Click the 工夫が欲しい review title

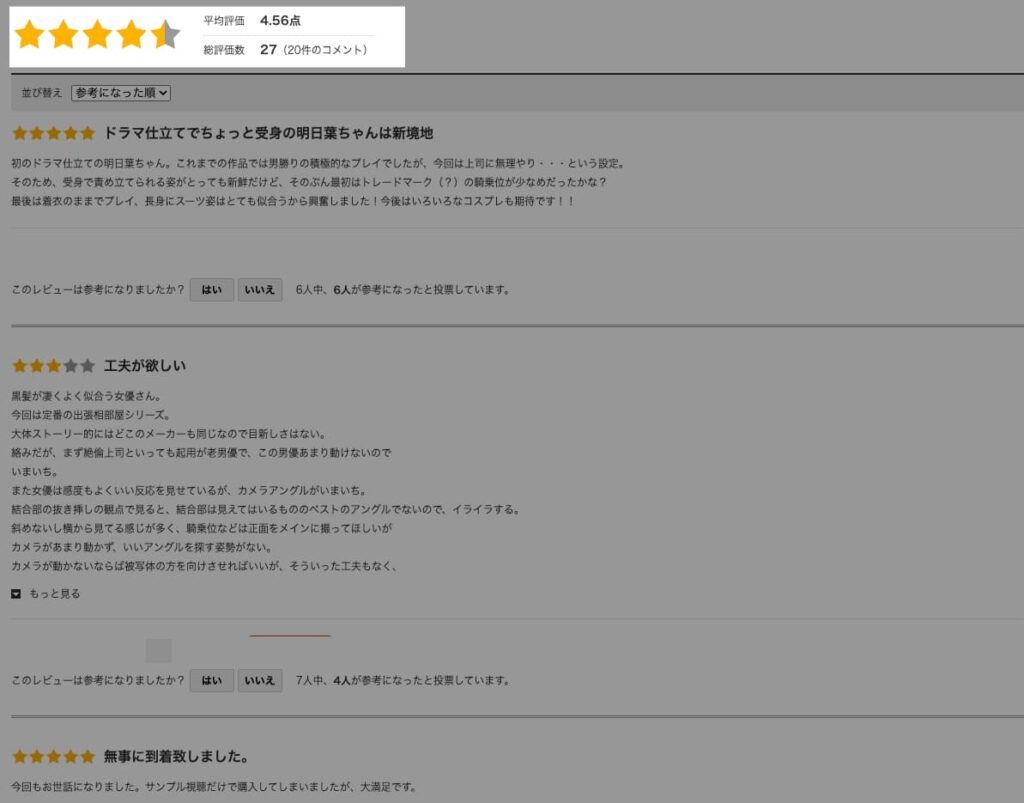[145, 366]
